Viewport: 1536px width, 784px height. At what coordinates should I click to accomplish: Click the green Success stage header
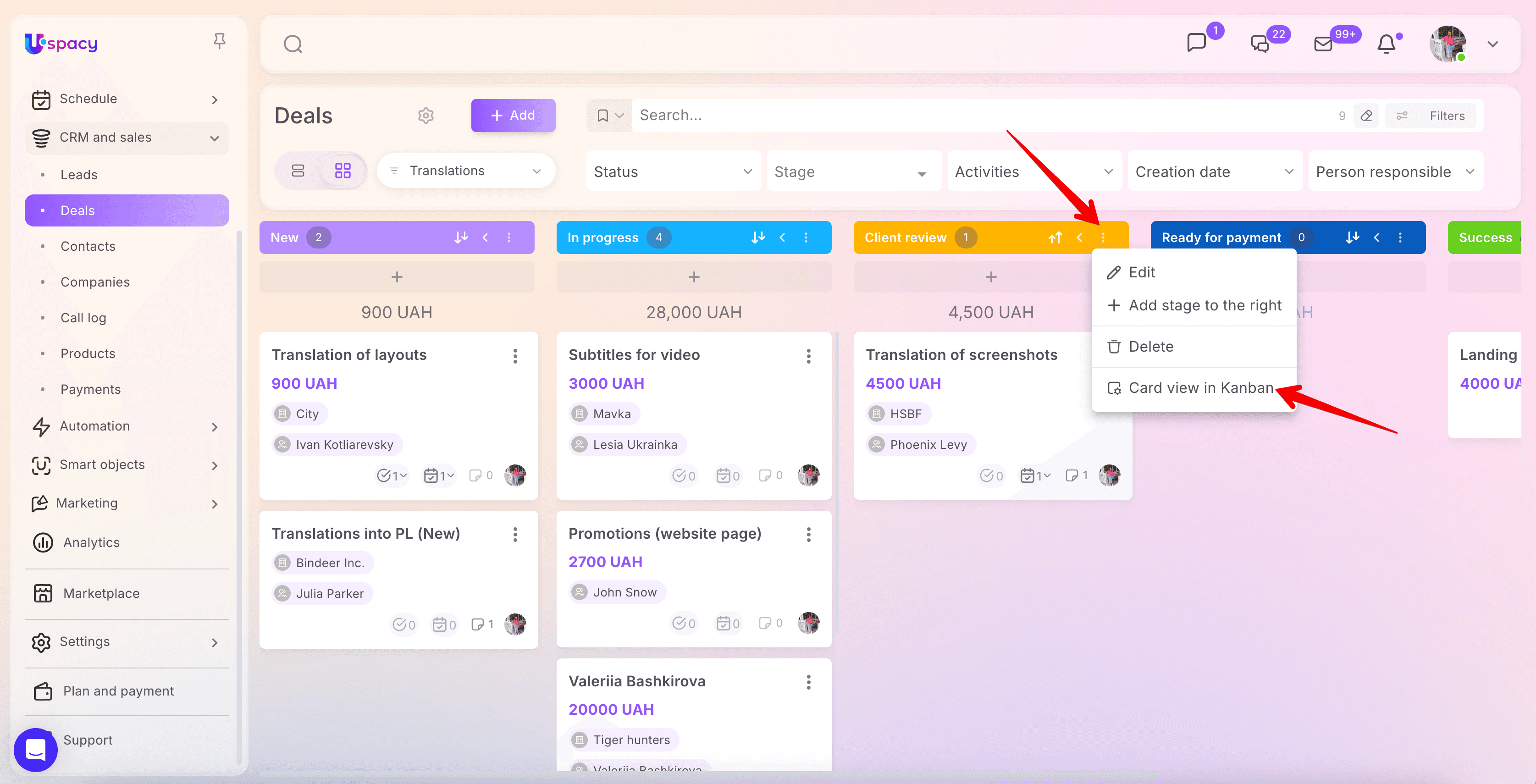pos(1484,237)
